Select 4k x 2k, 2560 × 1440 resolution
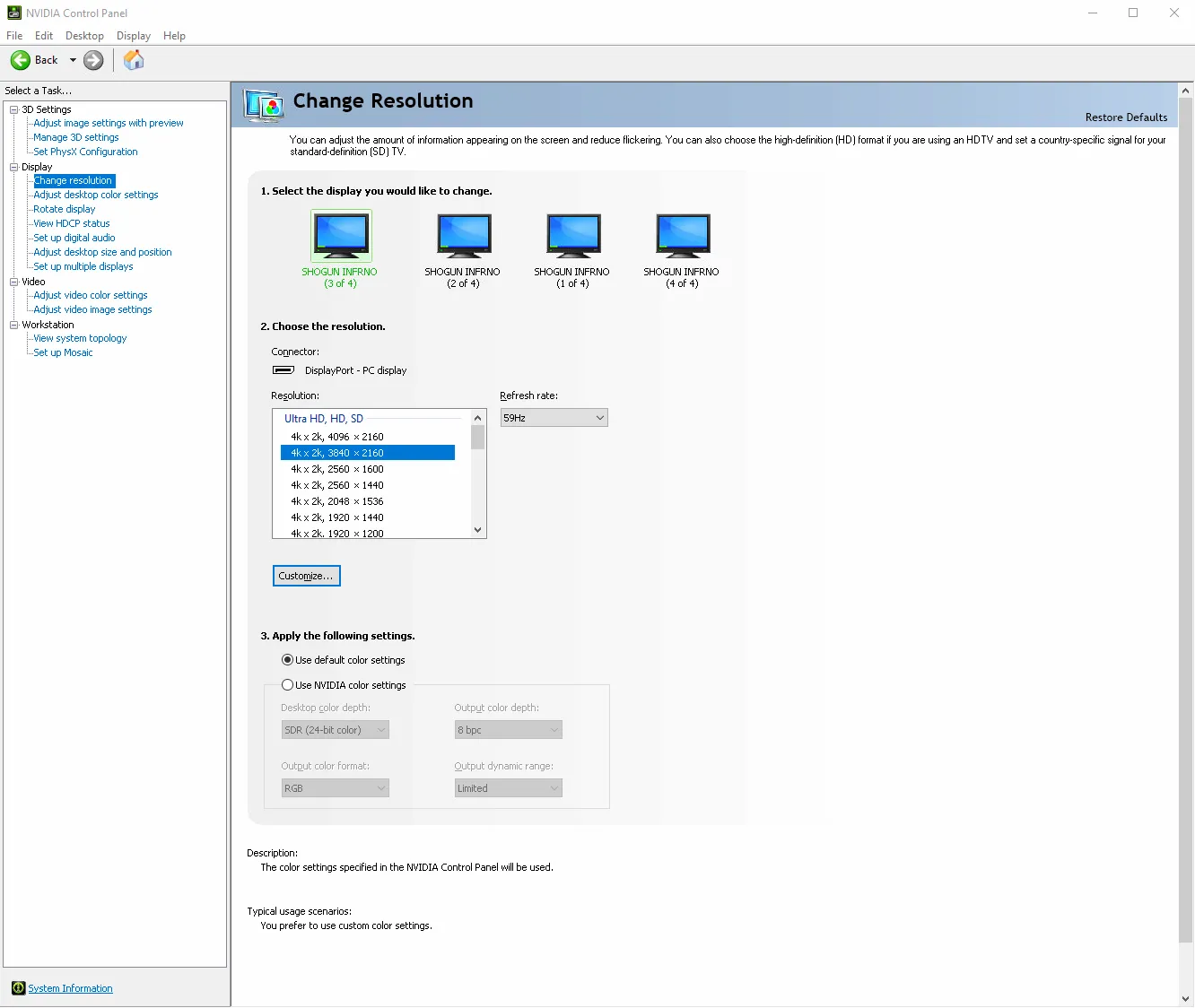 pos(368,485)
